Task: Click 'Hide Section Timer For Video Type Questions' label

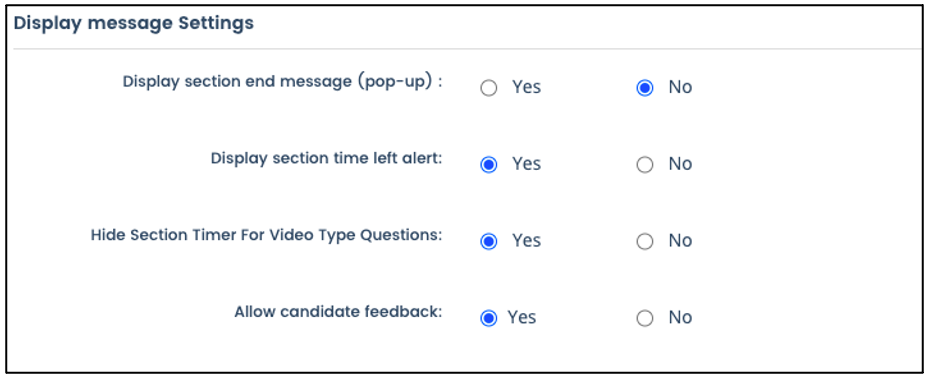Action: [x=267, y=236]
